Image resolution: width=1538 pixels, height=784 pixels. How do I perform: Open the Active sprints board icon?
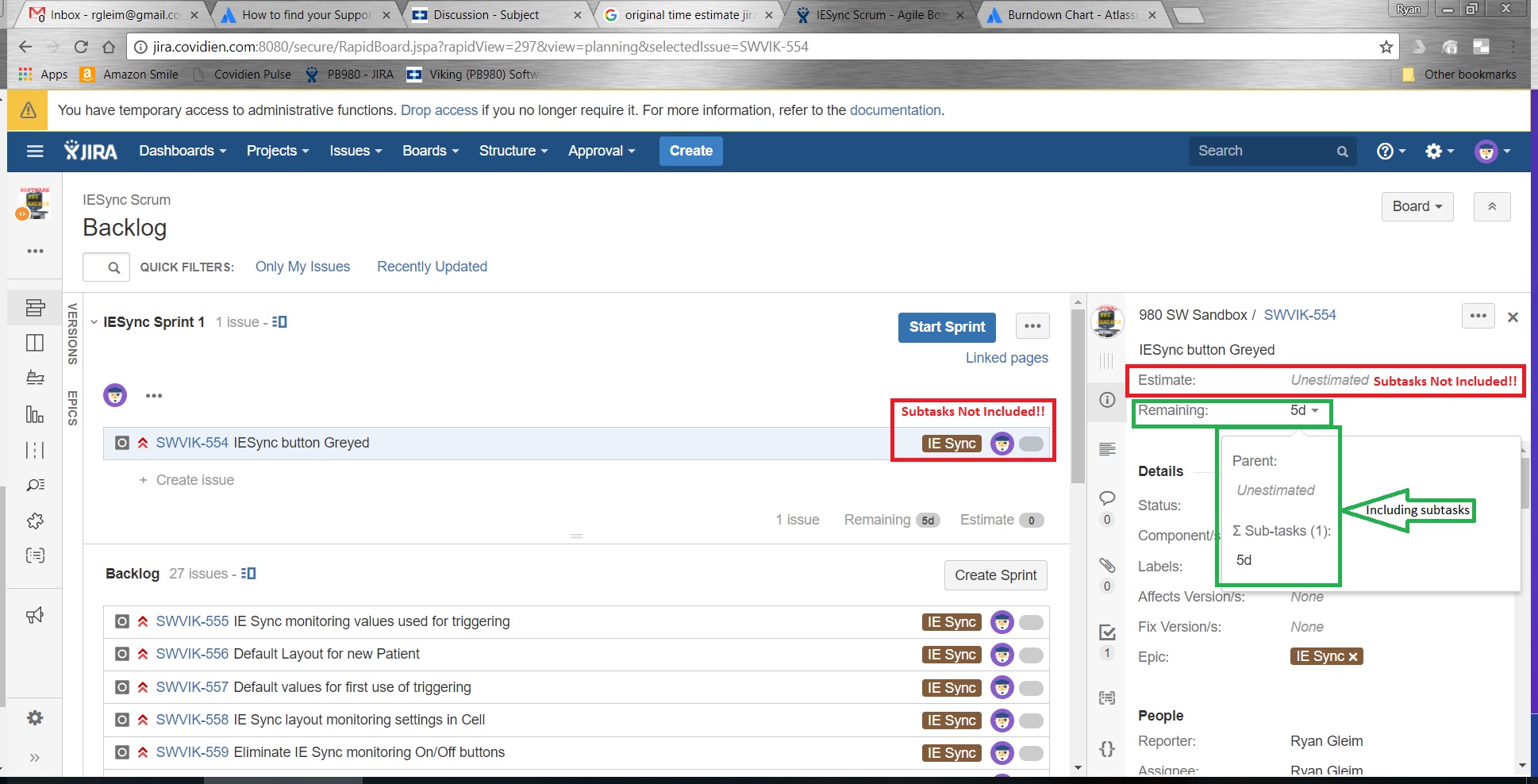(x=35, y=343)
